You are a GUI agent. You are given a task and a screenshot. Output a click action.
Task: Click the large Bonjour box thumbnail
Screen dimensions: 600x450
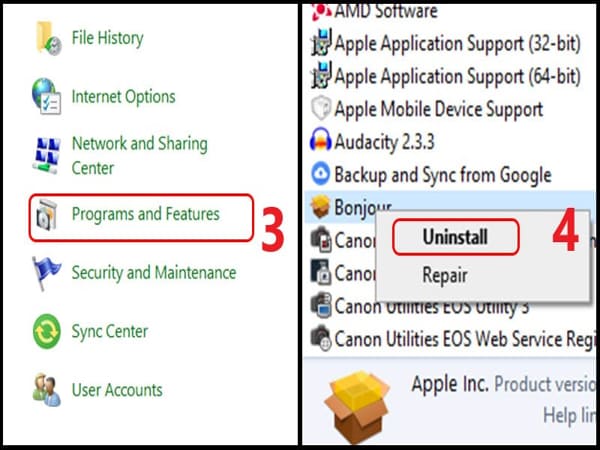click(358, 407)
